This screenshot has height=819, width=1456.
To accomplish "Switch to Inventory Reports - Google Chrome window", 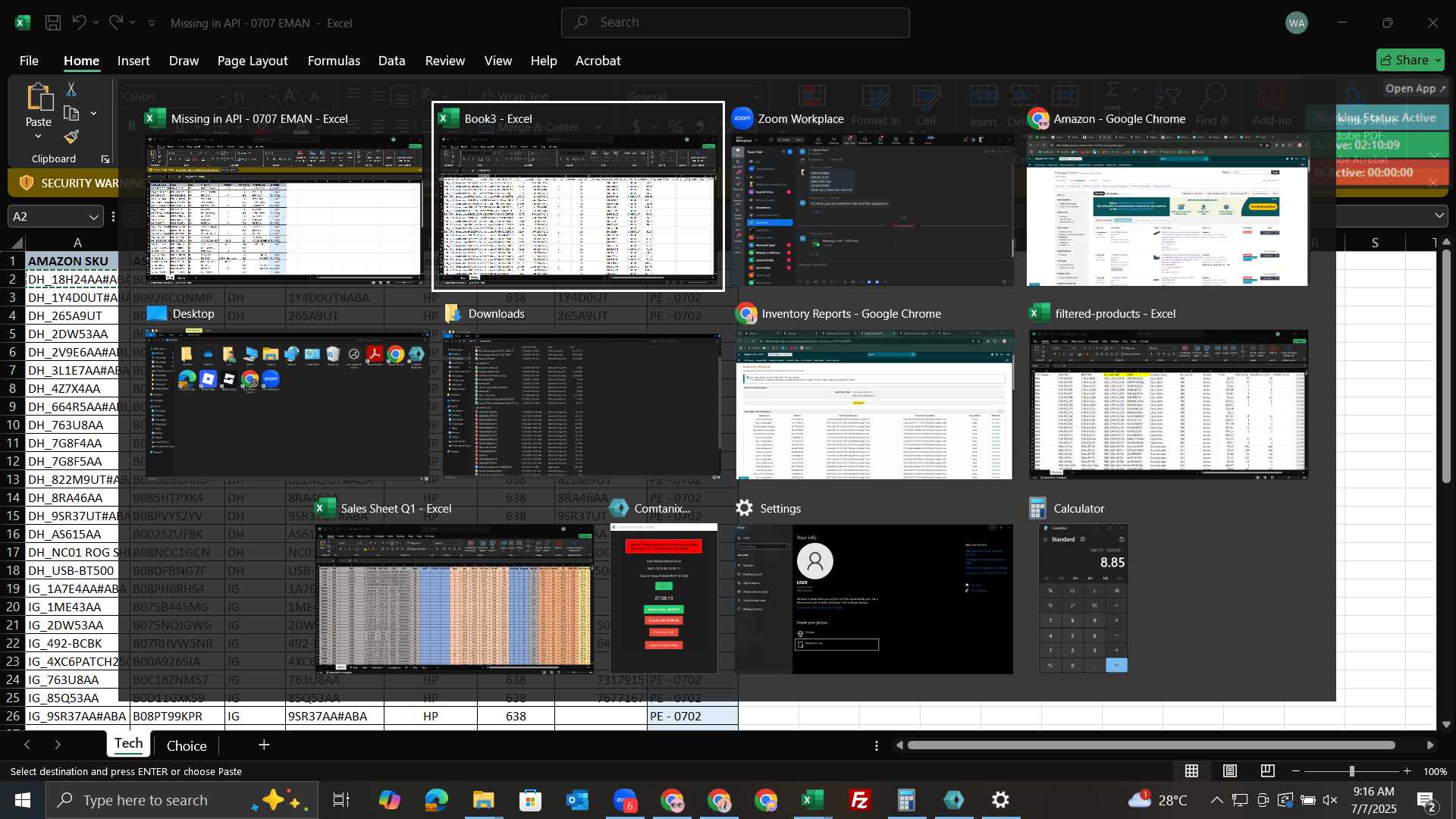I will point(874,393).
